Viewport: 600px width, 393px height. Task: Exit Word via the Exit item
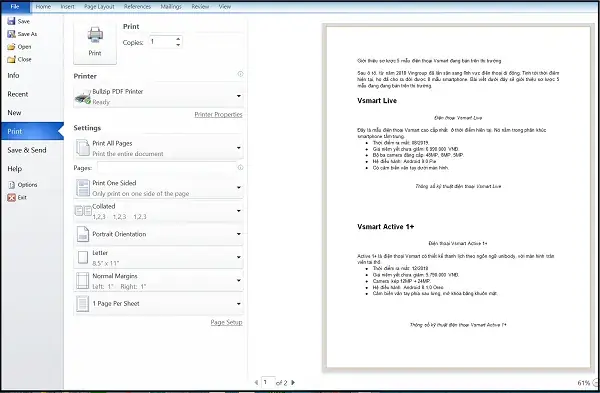click(x=17, y=197)
